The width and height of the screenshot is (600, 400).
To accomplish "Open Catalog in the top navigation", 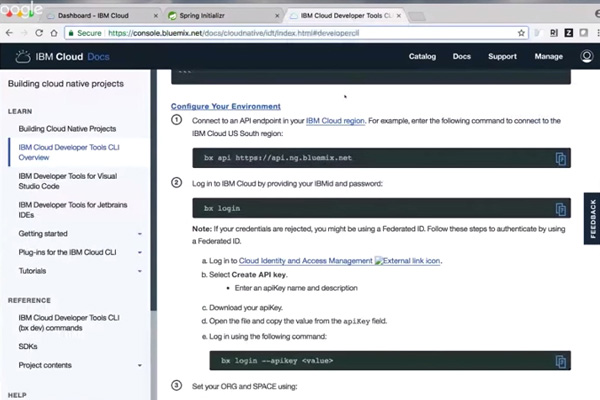I will [422, 56].
